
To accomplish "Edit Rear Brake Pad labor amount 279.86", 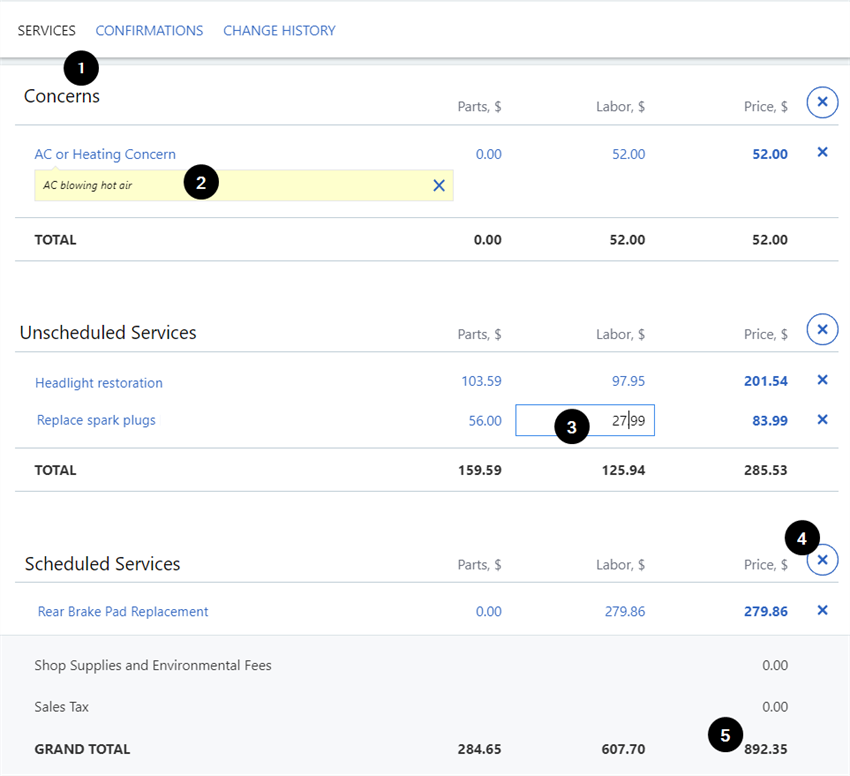I will (x=625, y=611).
